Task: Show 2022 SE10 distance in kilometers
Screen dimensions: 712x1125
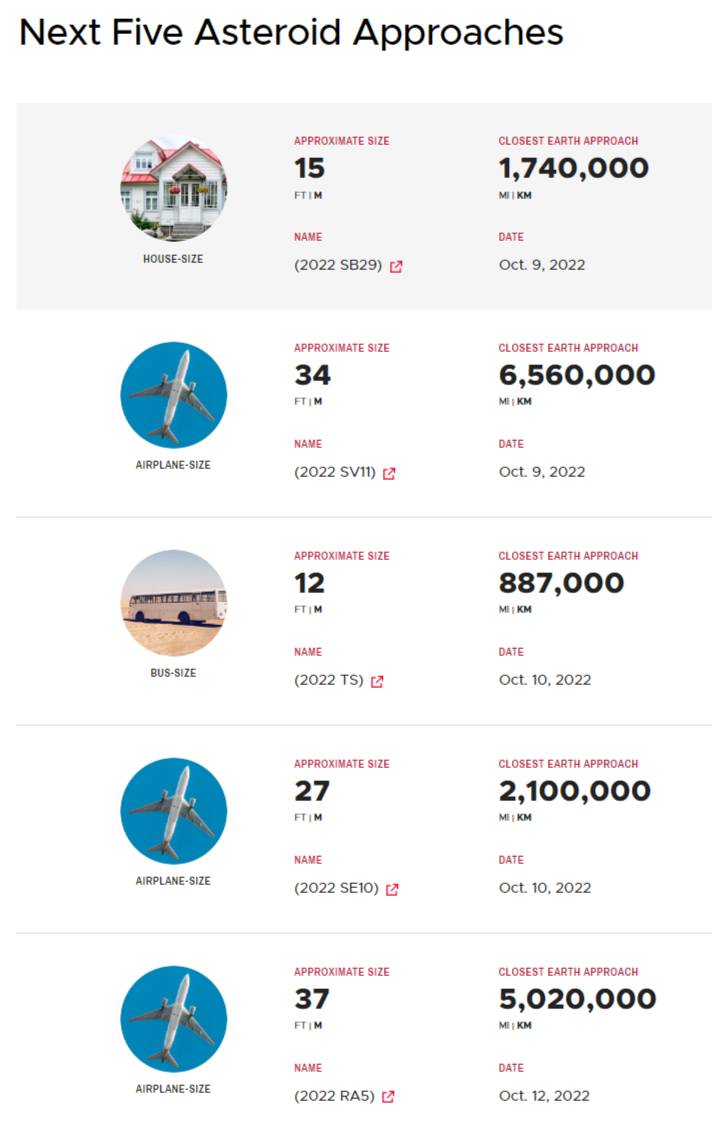Action: coord(525,818)
